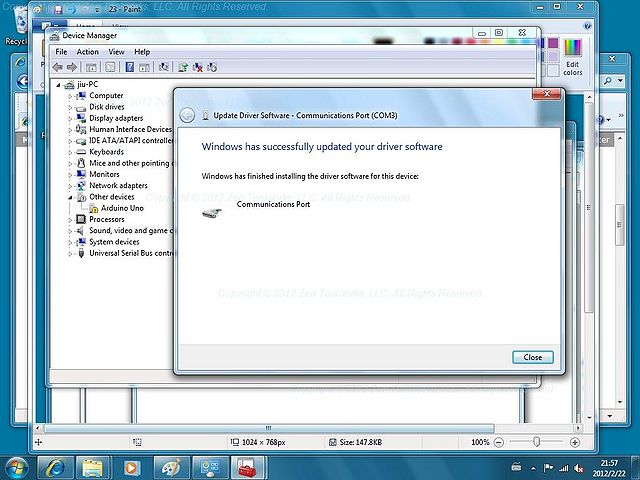Switch to Paint via taskbar icon

171,468
